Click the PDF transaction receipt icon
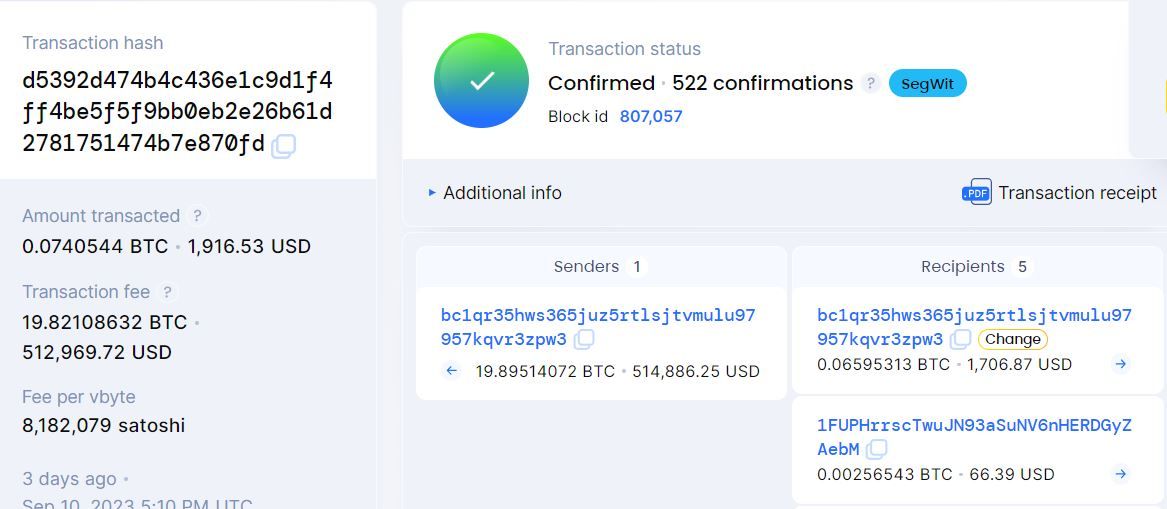Image resolution: width=1167 pixels, height=509 pixels. [976, 192]
